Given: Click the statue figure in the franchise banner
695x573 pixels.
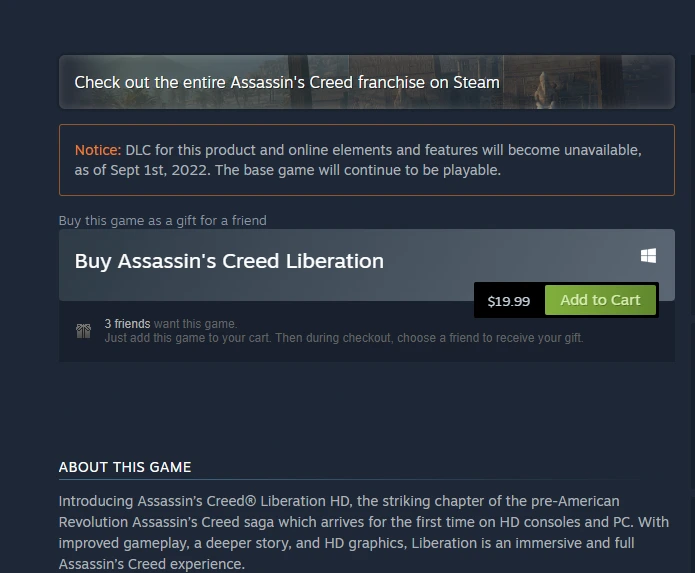Looking at the screenshot, I should pos(544,90).
